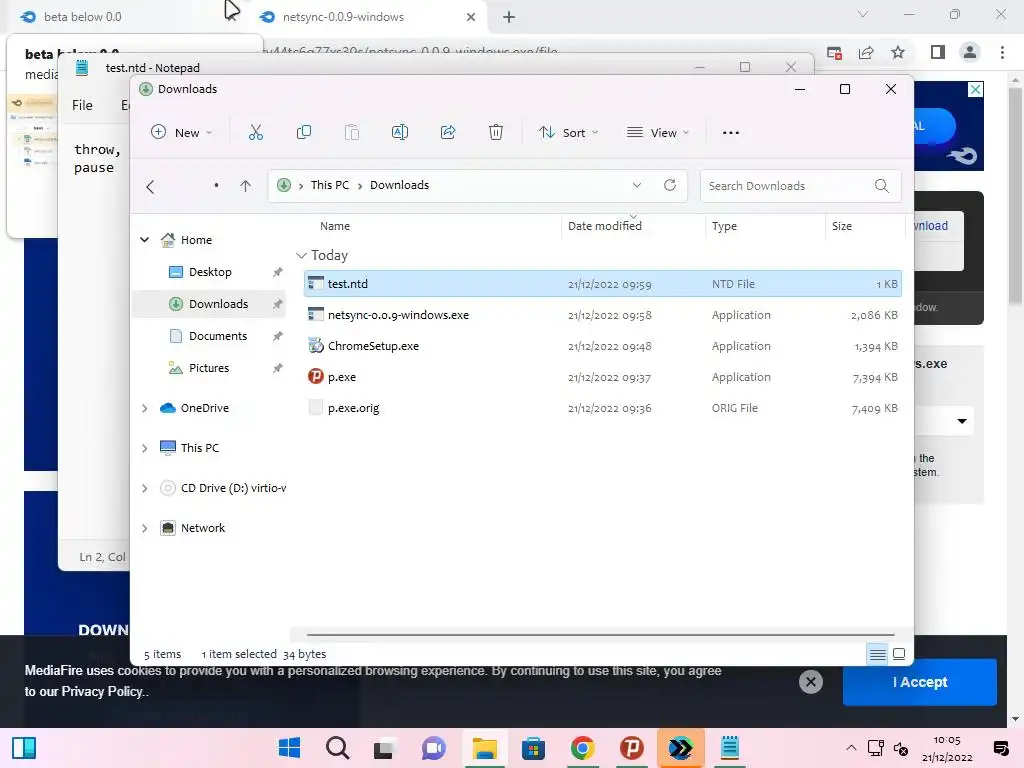The width and height of the screenshot is (1024, 768).
Task: Collapse the Today group
Action: tap(301, 255)
